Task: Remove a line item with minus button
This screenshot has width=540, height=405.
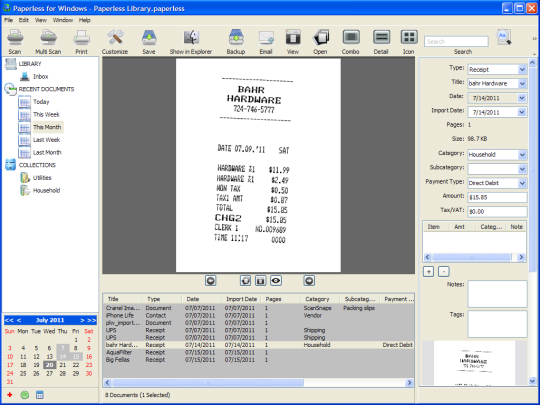Action: pyautogui.click(x=444, y=271)
